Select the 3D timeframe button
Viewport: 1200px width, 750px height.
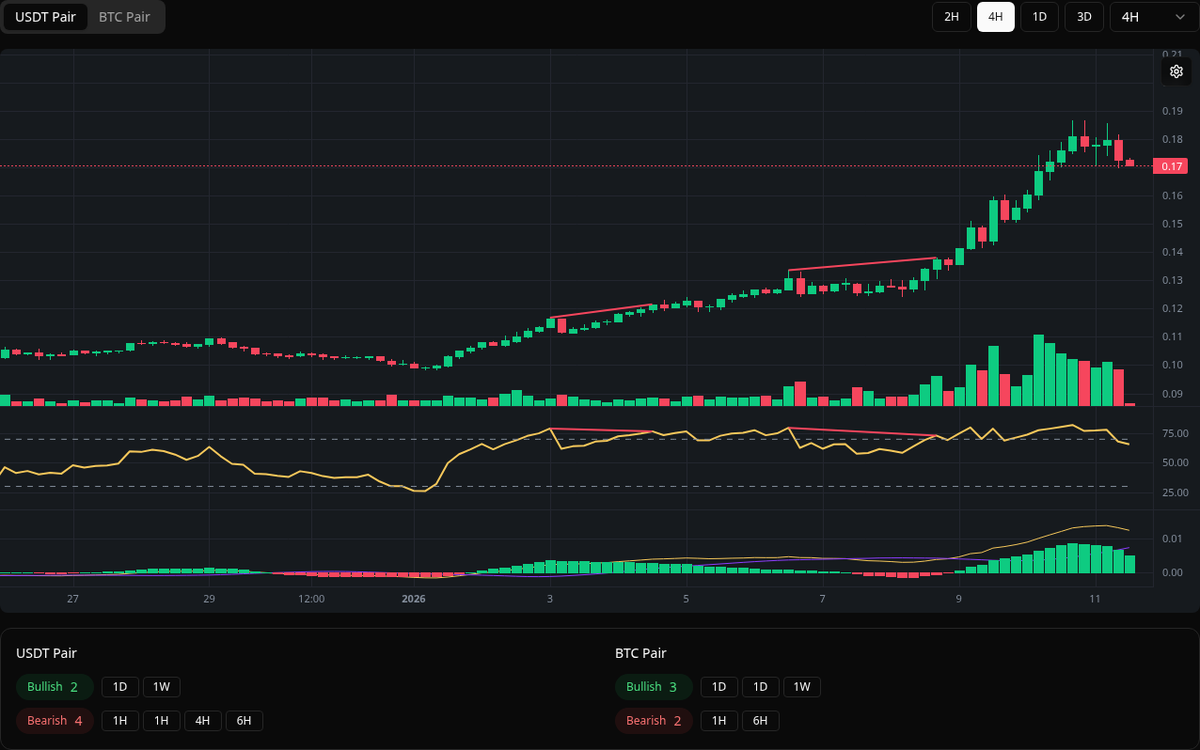pos(1083,17)
